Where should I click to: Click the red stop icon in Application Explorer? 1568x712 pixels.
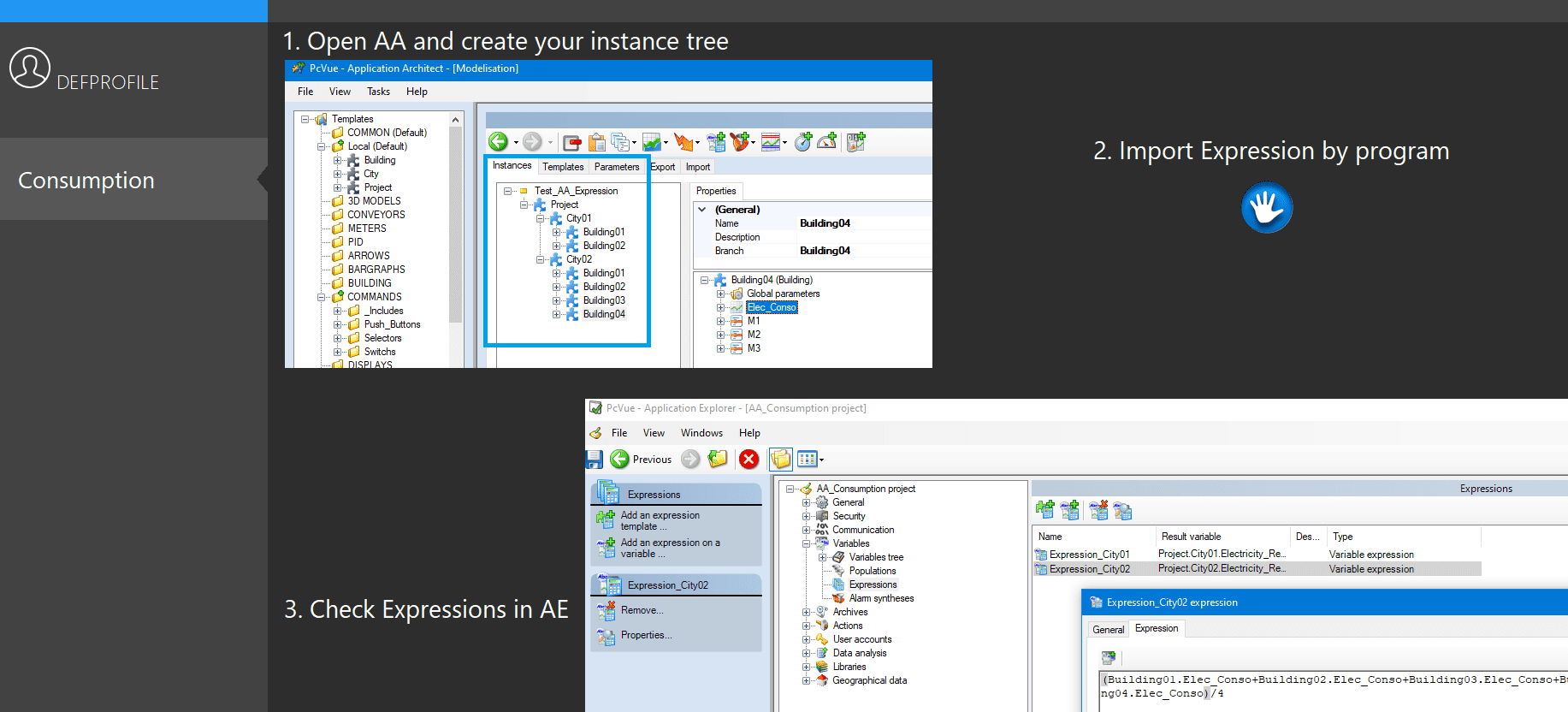tap(748, 460)
